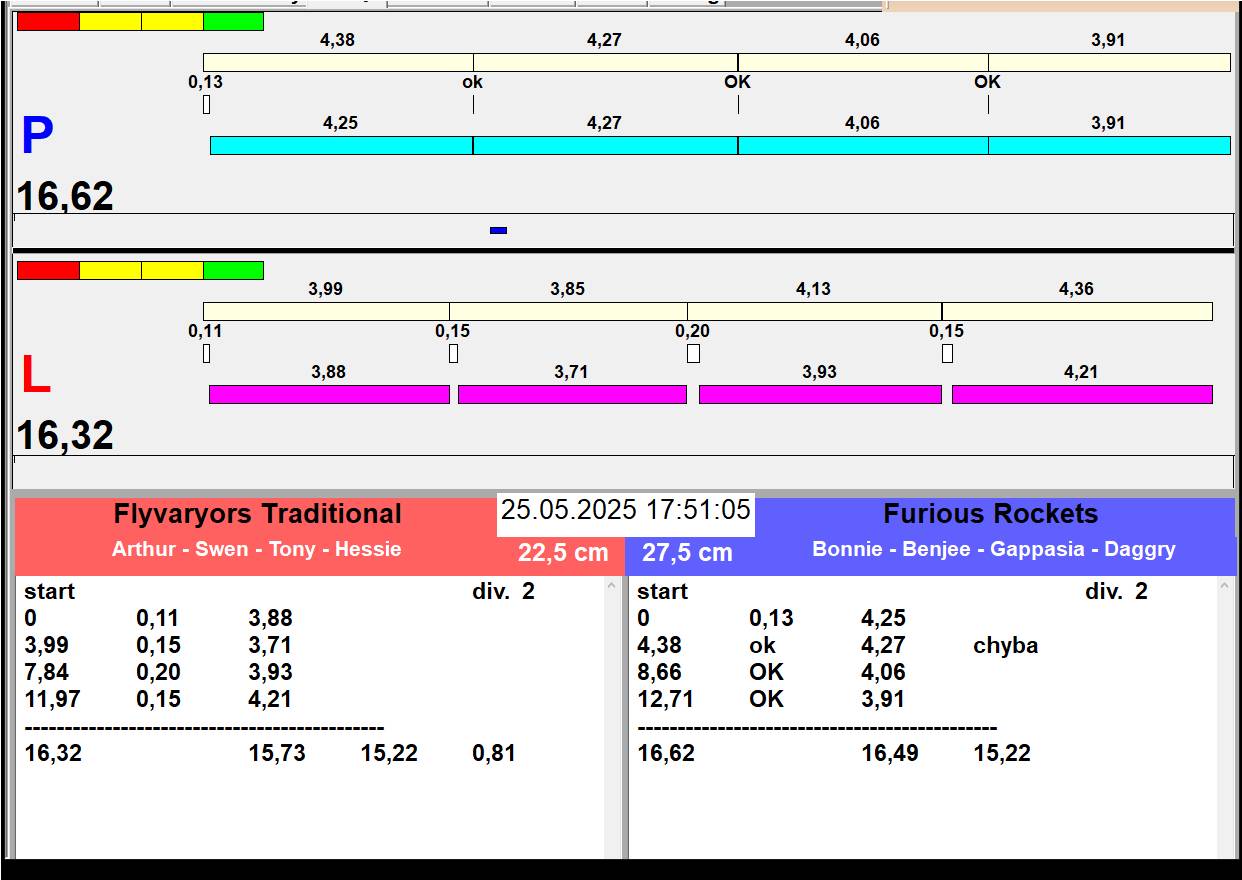Click the small blue marker below lane P
The height and width of the screenshot is (880, 1242).
[x=498, y=231]
